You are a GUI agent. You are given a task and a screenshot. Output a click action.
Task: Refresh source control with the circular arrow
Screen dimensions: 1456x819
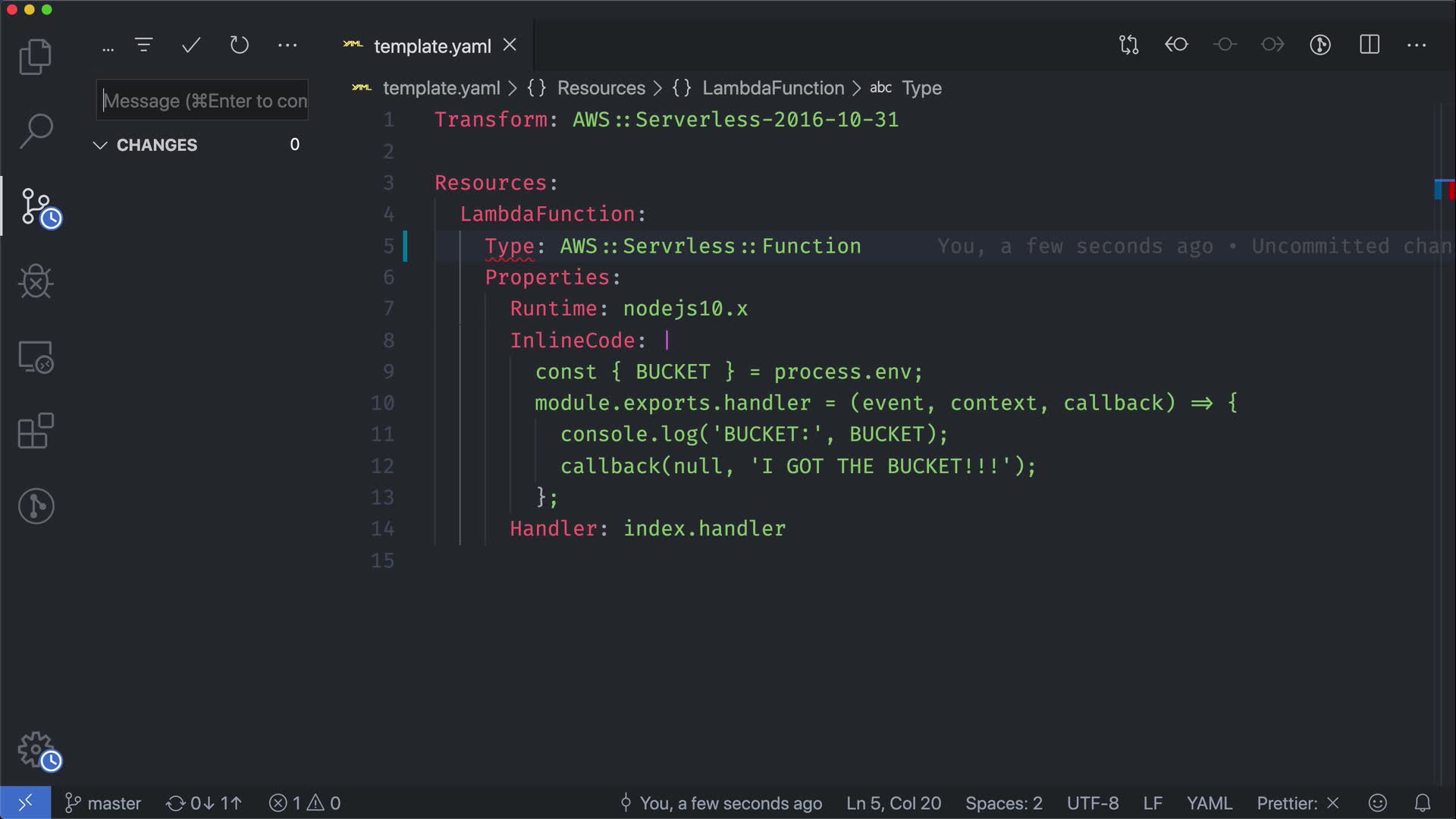tap(239, 45)
